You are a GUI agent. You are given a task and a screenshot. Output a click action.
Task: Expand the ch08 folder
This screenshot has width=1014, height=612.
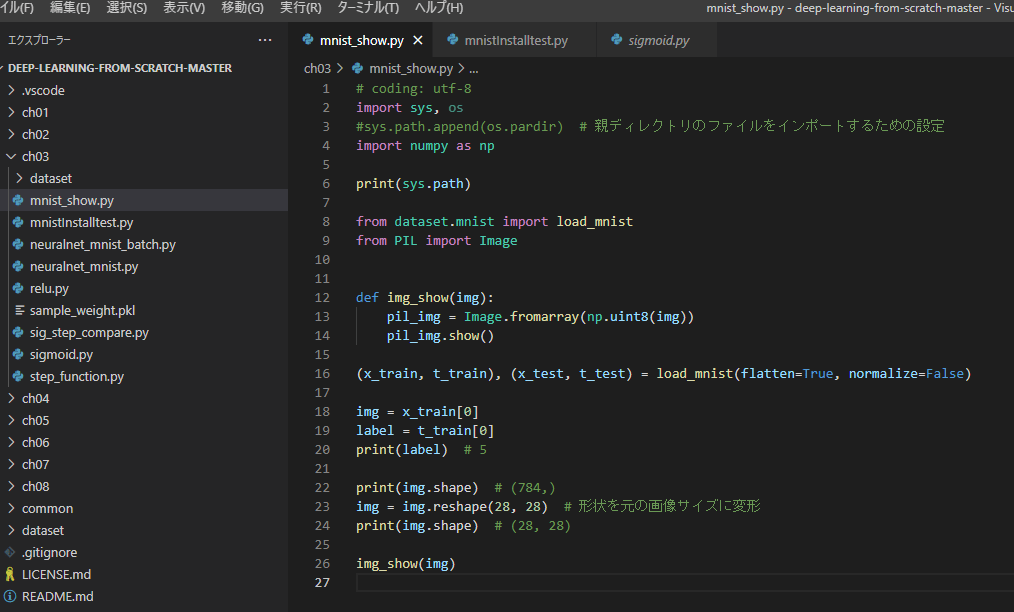pos(11,486)
